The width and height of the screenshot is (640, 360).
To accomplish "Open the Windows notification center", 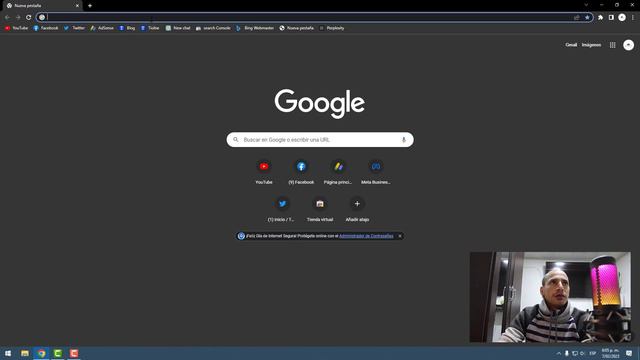I will [629, 353].
